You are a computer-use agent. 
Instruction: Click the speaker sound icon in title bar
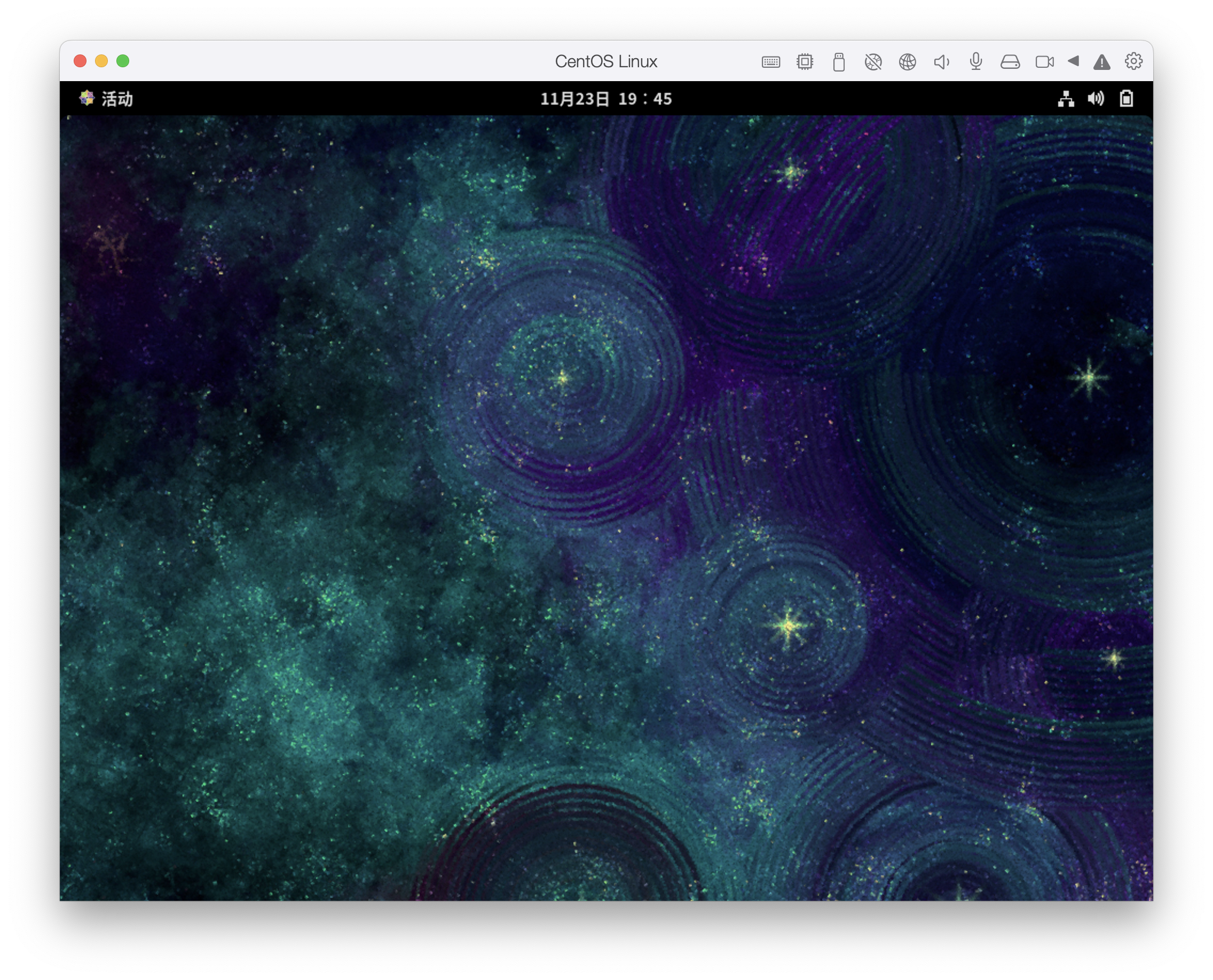point(941,61)
